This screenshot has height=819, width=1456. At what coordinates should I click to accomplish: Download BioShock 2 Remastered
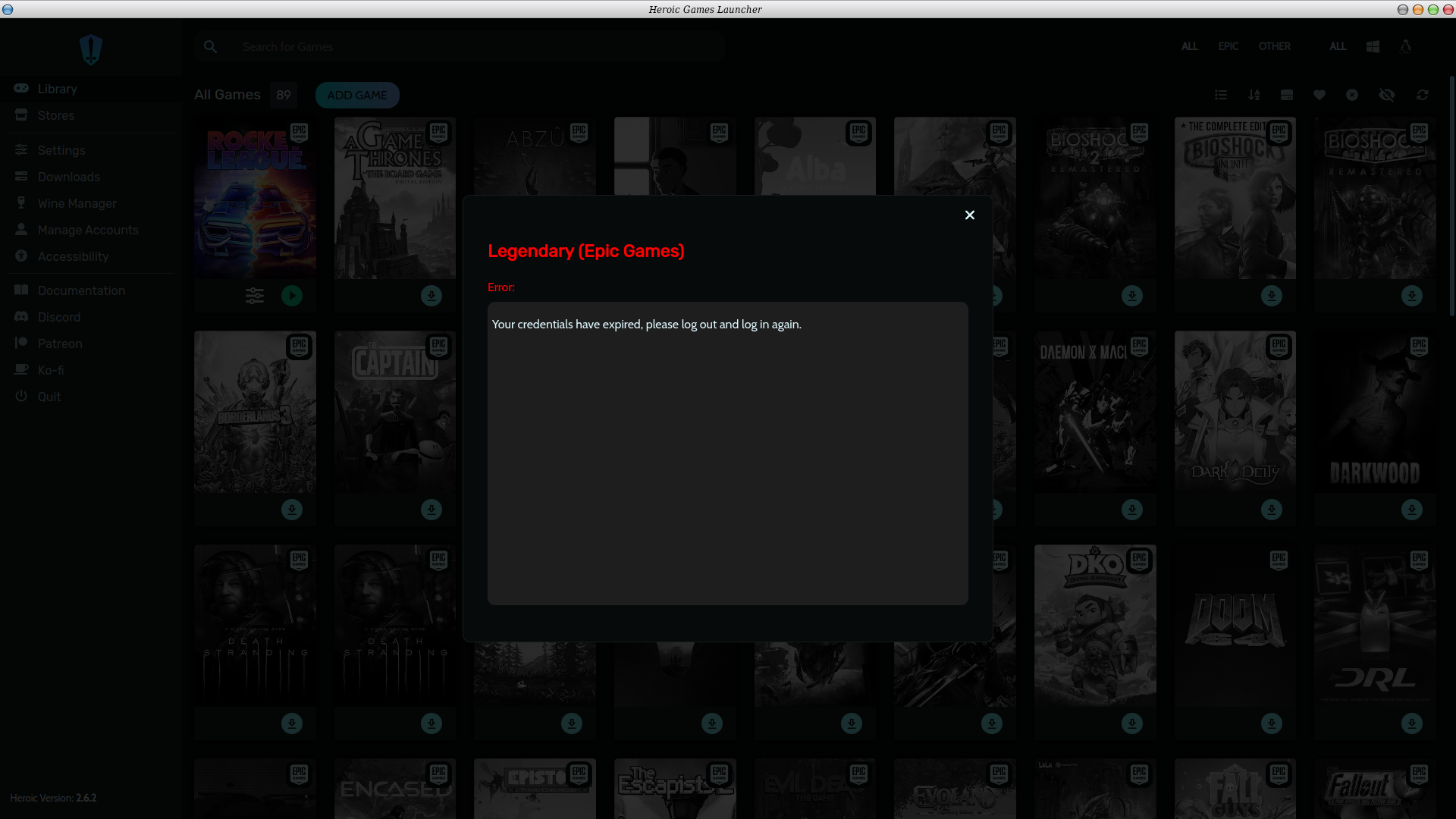pos(1132,296)
